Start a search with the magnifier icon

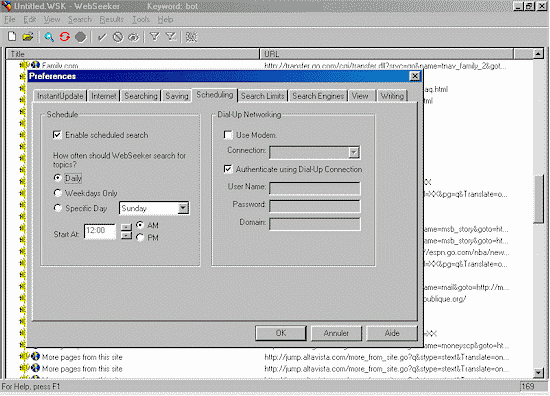coord(49,37)
